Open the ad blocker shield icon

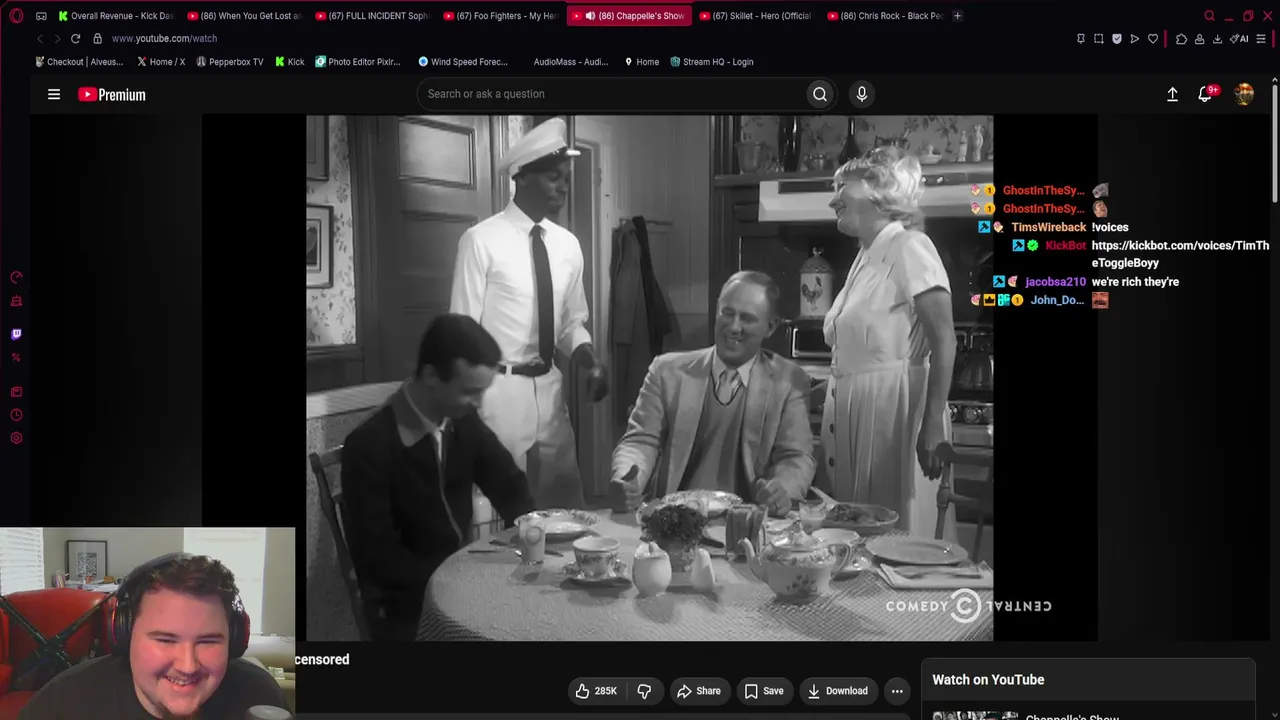(1117, 39)
